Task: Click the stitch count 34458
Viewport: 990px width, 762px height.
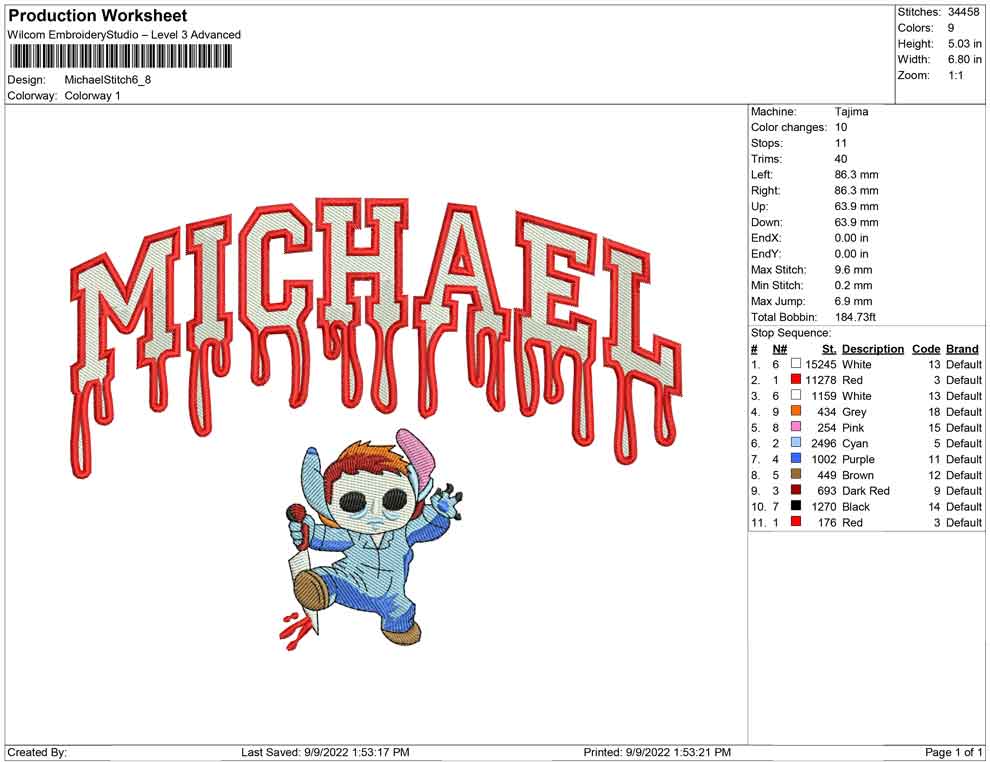Action: click(x=963, y=12)
